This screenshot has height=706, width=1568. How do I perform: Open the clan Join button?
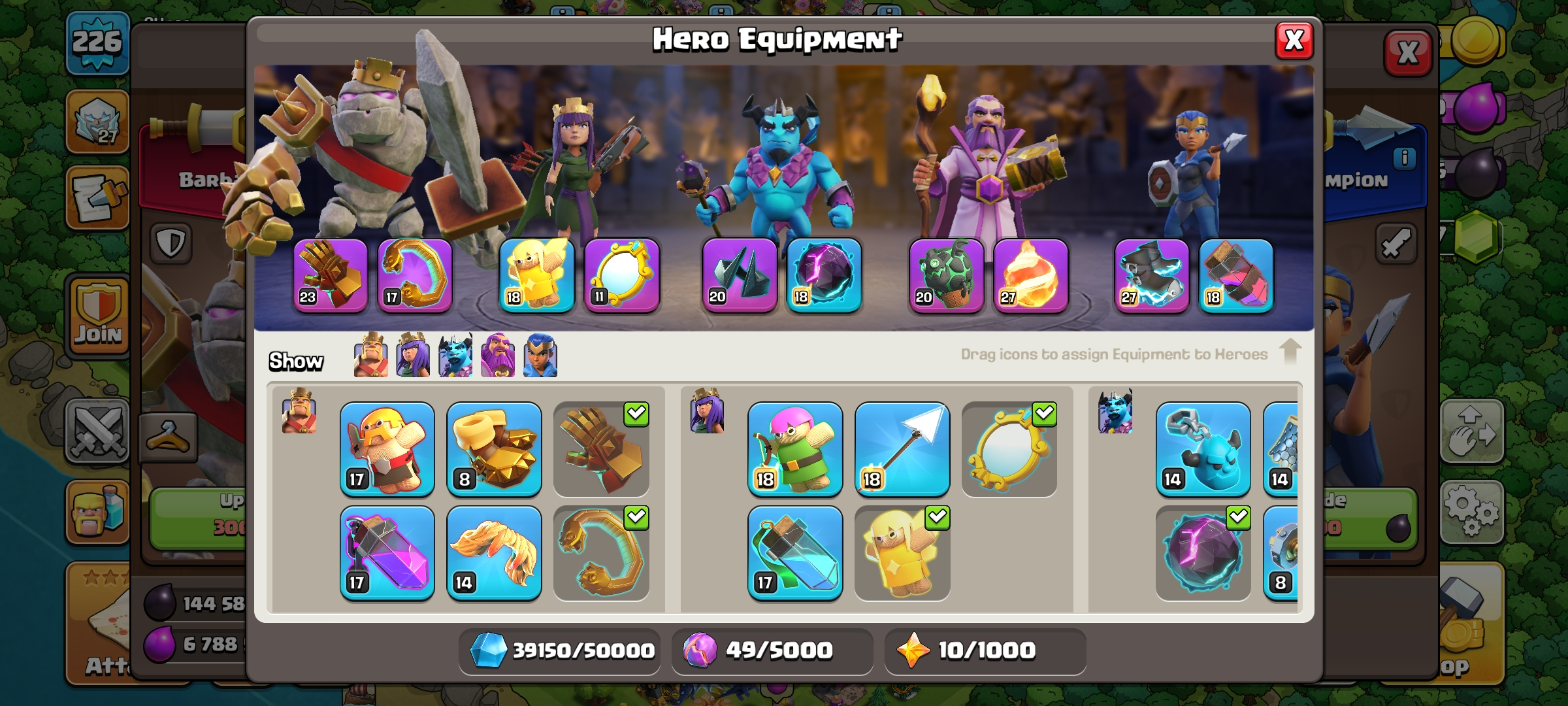(98, 316)
